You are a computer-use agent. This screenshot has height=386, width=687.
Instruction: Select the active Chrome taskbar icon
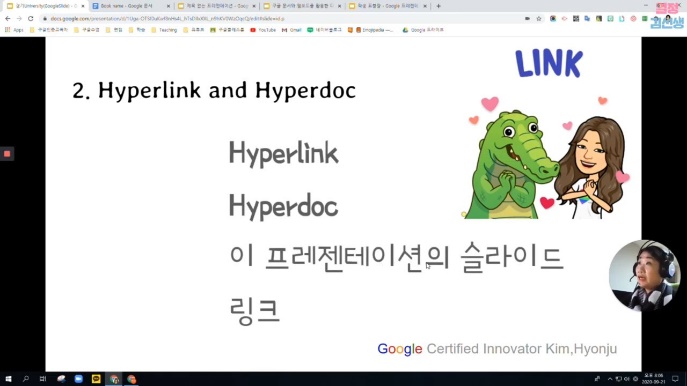pyautogui.click(x=114, y=379)
